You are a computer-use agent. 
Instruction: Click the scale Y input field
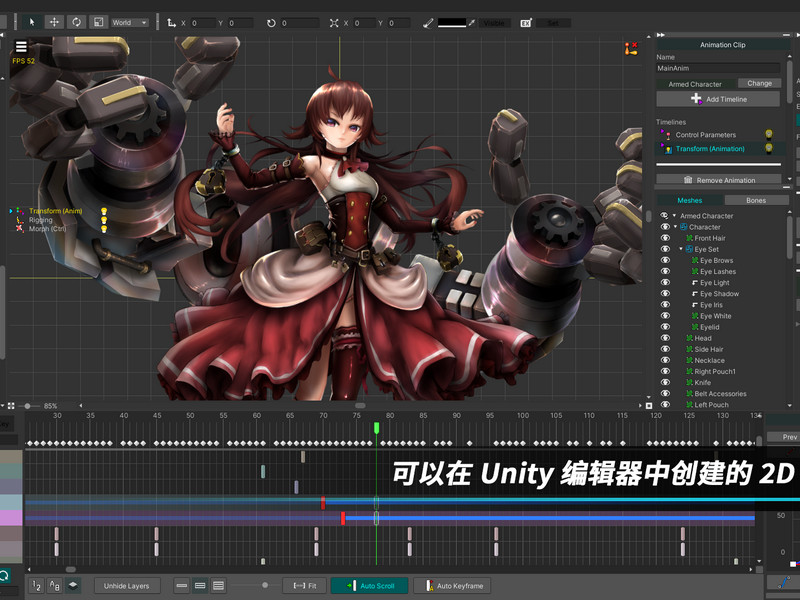point(399,23)
